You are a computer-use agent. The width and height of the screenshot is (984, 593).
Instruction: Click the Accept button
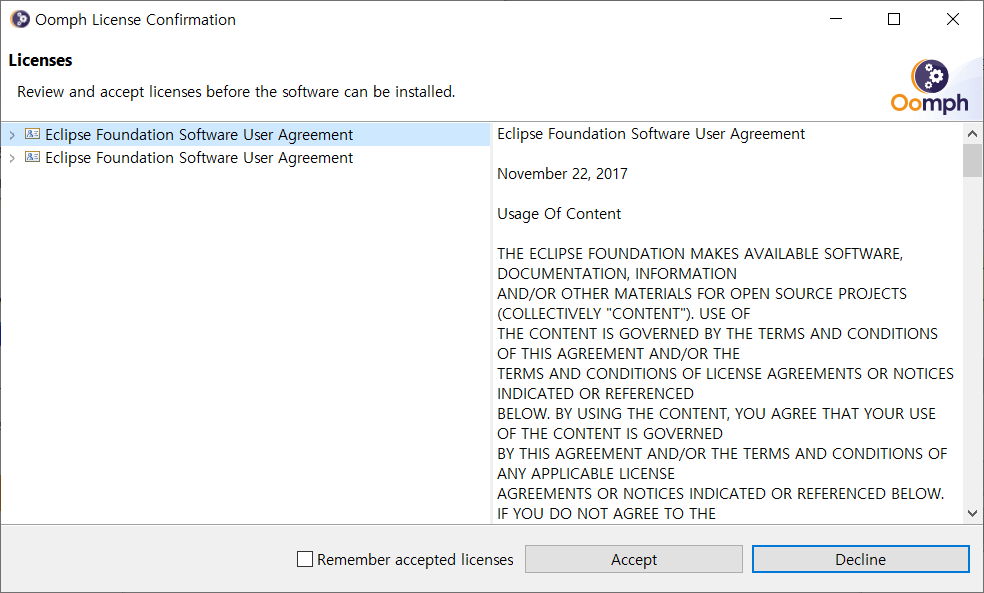634,559
